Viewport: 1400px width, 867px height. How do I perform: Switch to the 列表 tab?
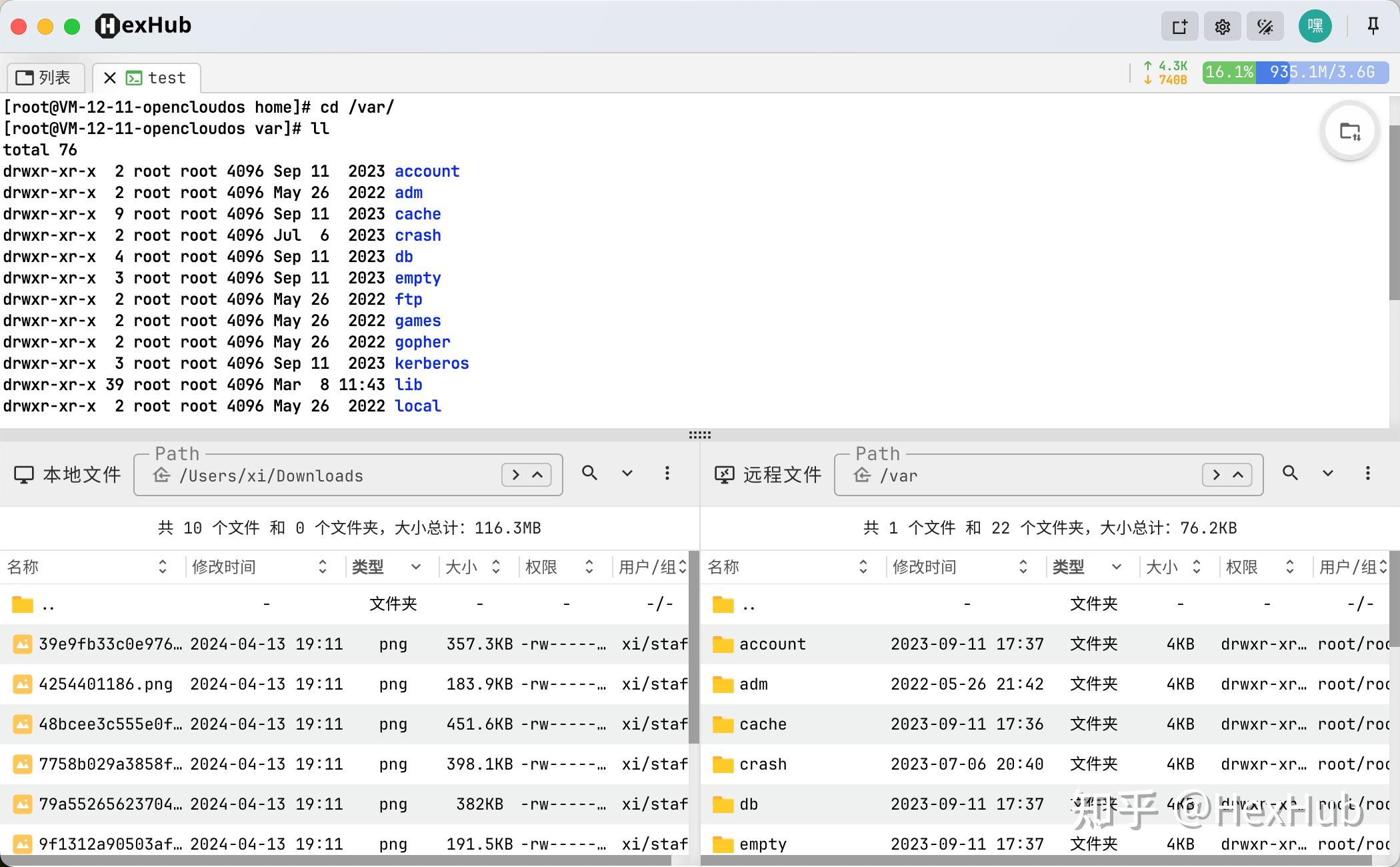tap(45, 77)
